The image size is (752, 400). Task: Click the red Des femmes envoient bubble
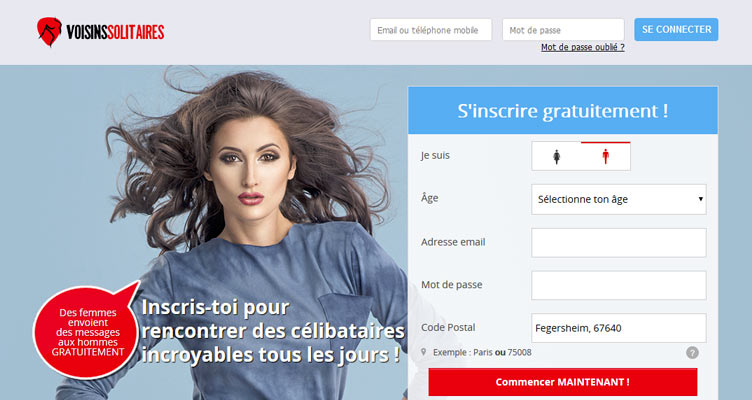[87, 331]
